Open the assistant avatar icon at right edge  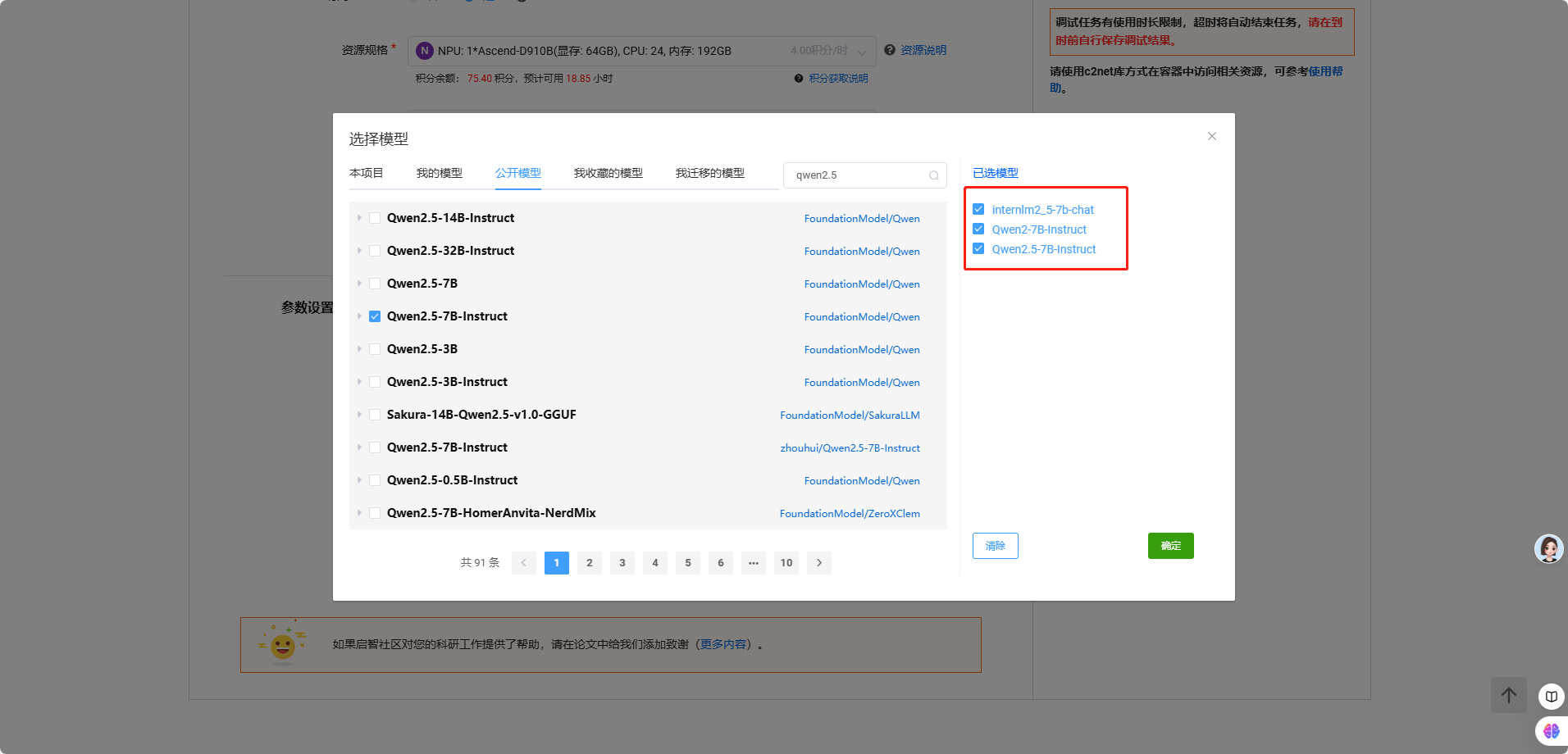[x=1548, y=548]
